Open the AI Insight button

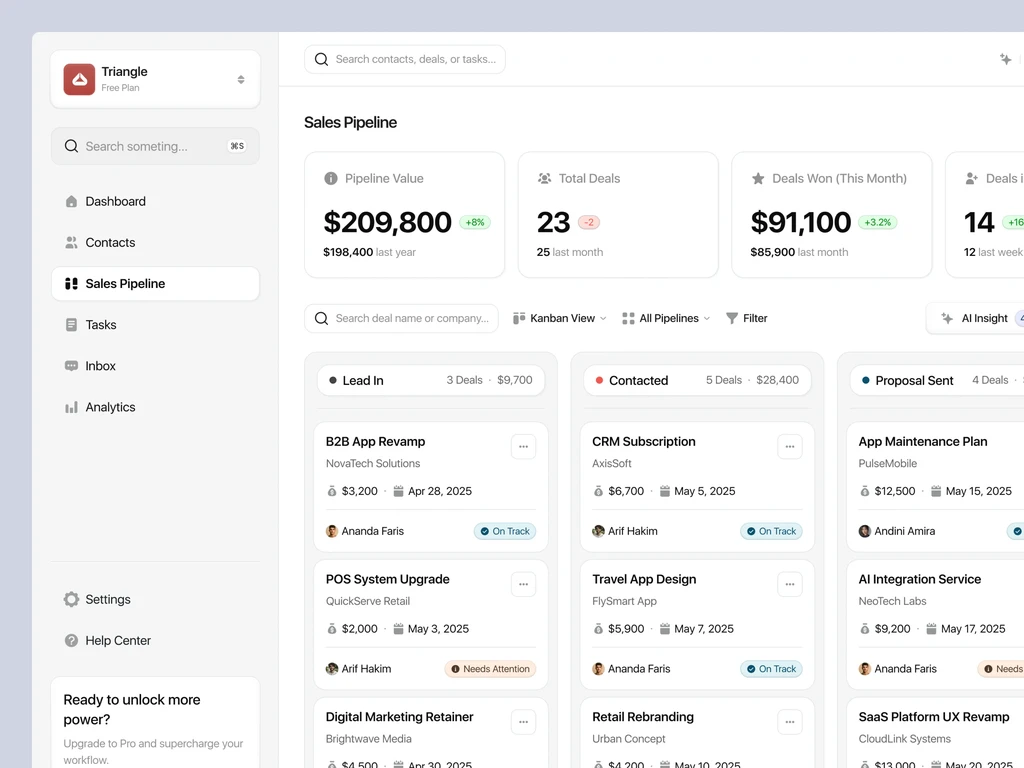(x=976, y=318)
